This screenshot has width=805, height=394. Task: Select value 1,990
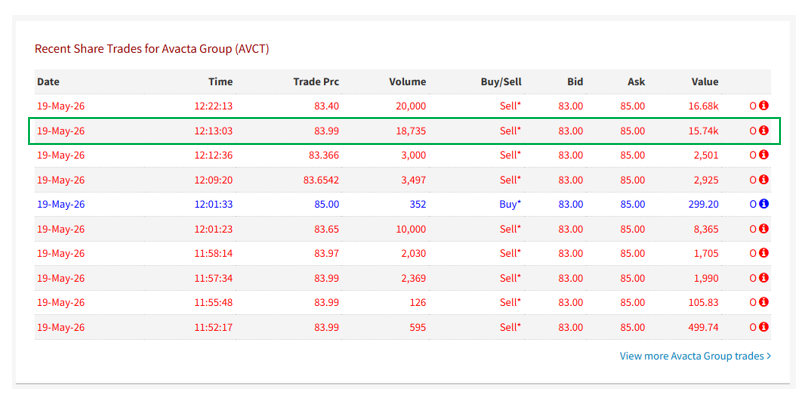[706, 278]
